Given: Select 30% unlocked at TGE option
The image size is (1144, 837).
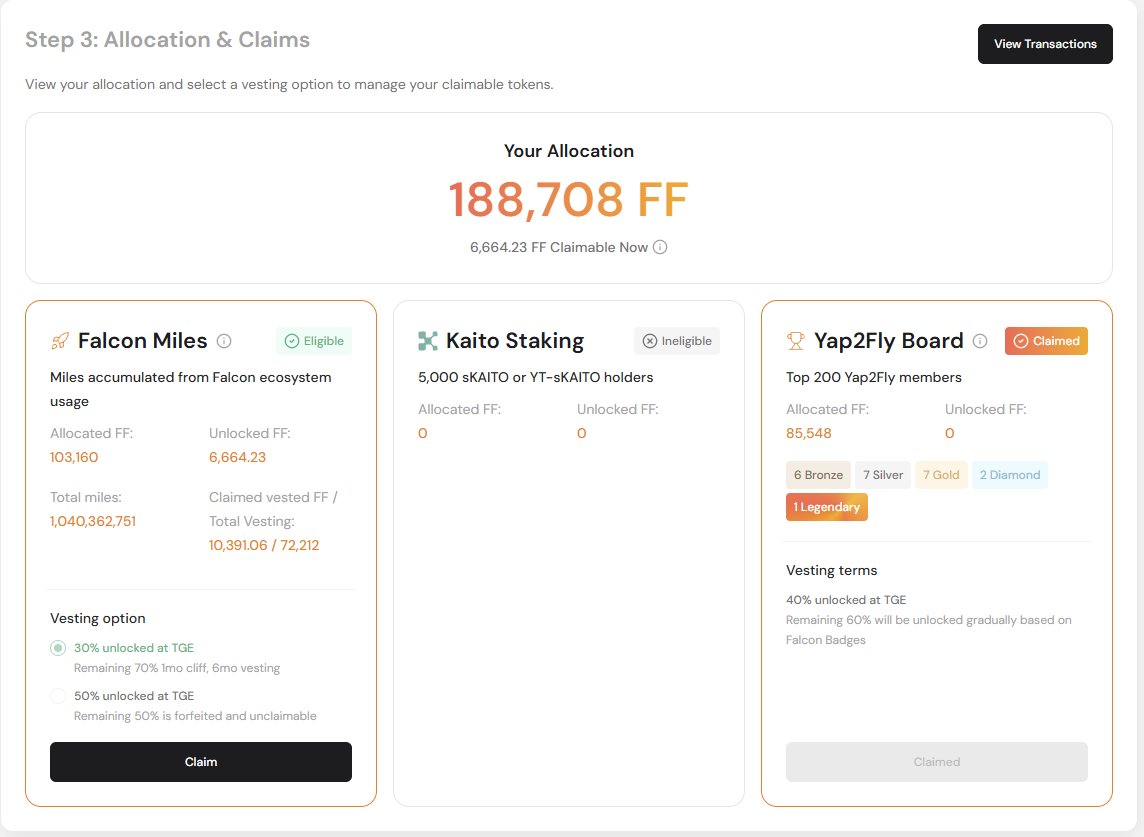Looking at the screenshot, I should 58,648.
